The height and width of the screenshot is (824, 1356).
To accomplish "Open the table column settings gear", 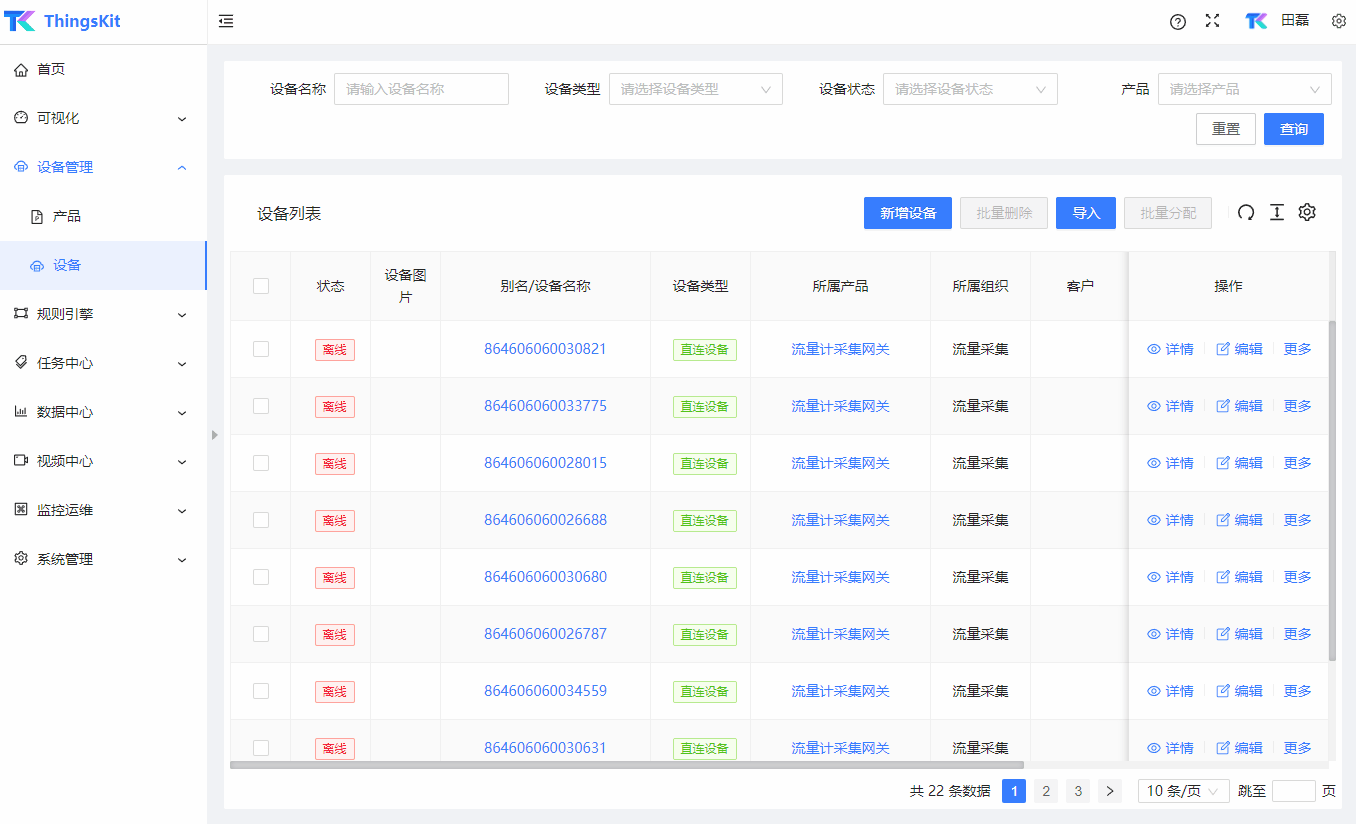I will pyautogui.click(x=1307, y=212).
